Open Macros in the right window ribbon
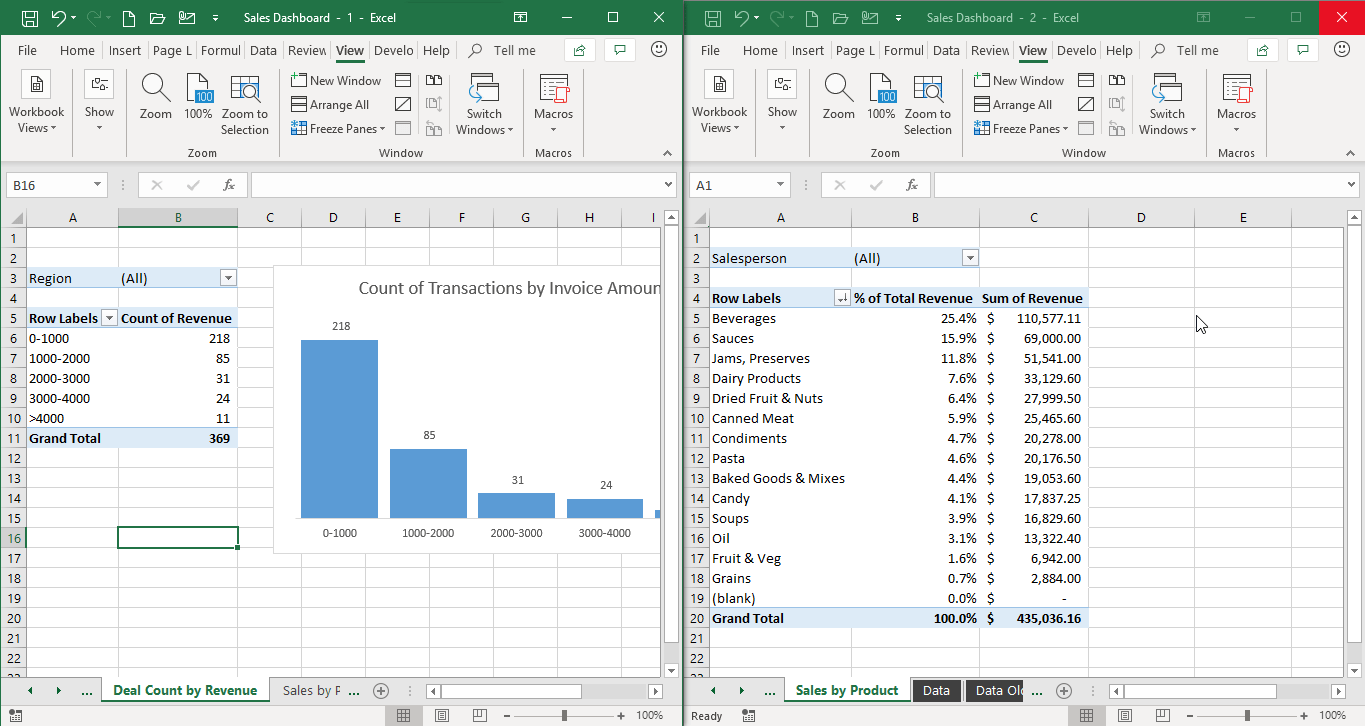This screenshot has width=1365, height=726. click(x=1236, y=104)
